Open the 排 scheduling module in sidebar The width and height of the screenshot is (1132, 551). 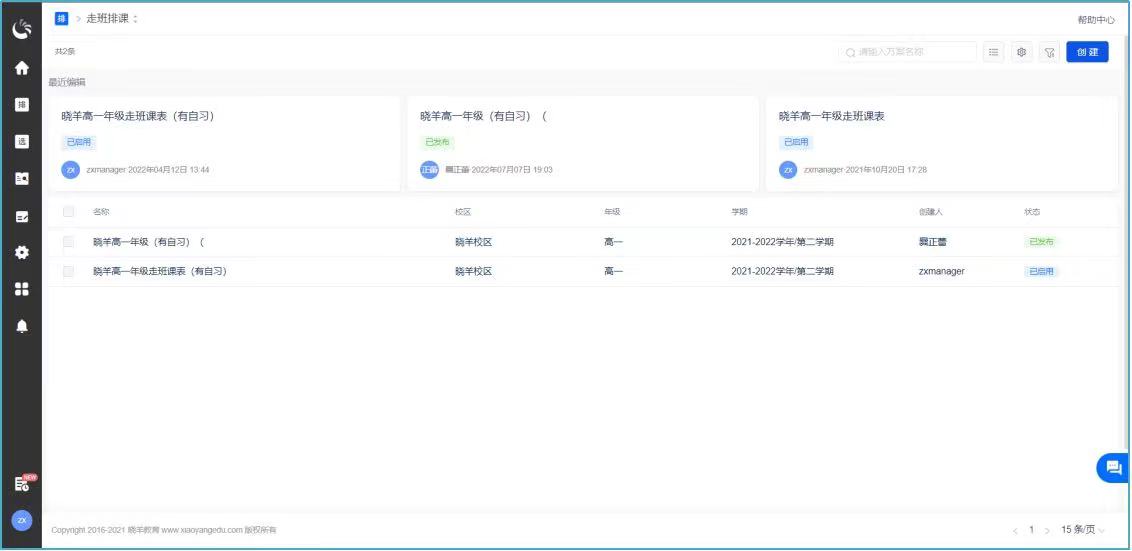(x=21, y=105)
